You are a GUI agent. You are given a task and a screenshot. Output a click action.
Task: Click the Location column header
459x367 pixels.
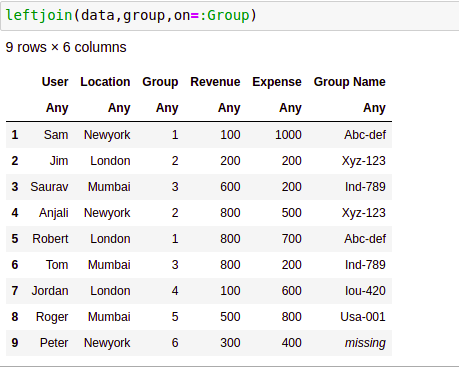pyautogui.click(x=105, y=82)
